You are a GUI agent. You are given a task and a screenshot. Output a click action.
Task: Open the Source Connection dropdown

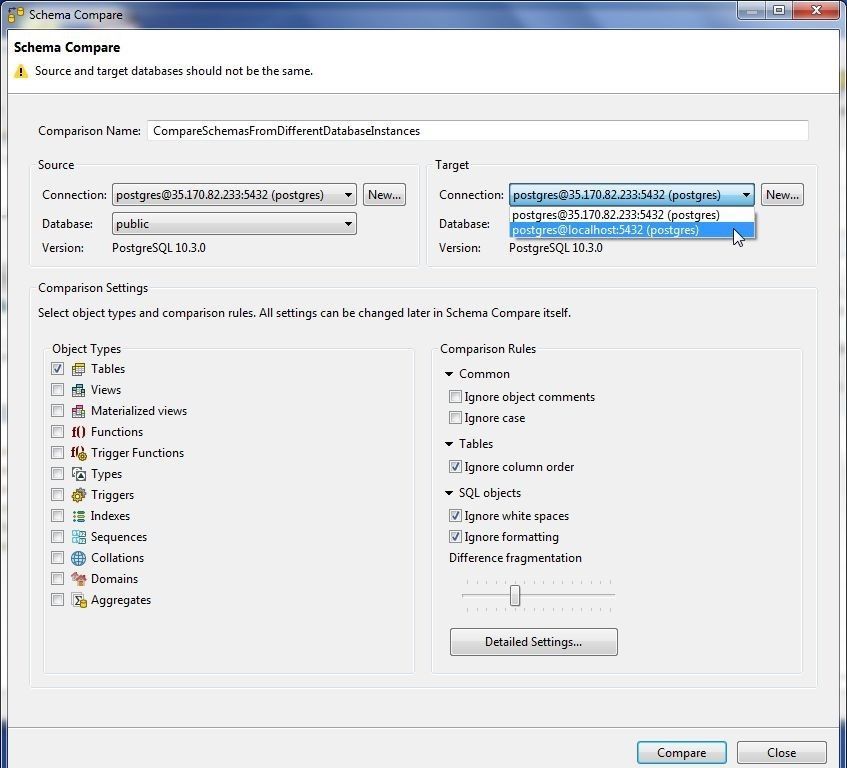234,195
